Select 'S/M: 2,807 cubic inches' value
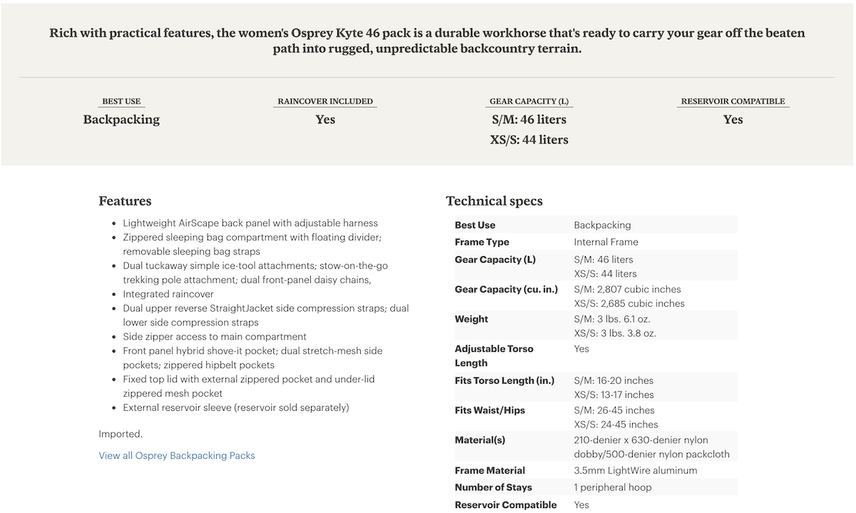The image size is (856, 513). coord(627,289)
